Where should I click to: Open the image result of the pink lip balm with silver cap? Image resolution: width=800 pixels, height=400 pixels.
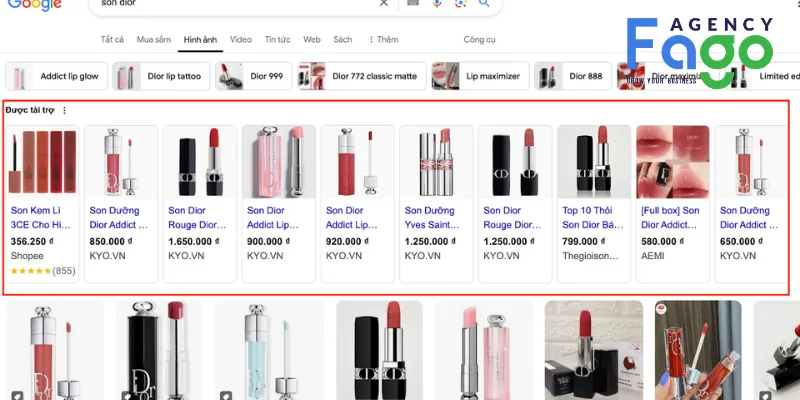[483, 350]
